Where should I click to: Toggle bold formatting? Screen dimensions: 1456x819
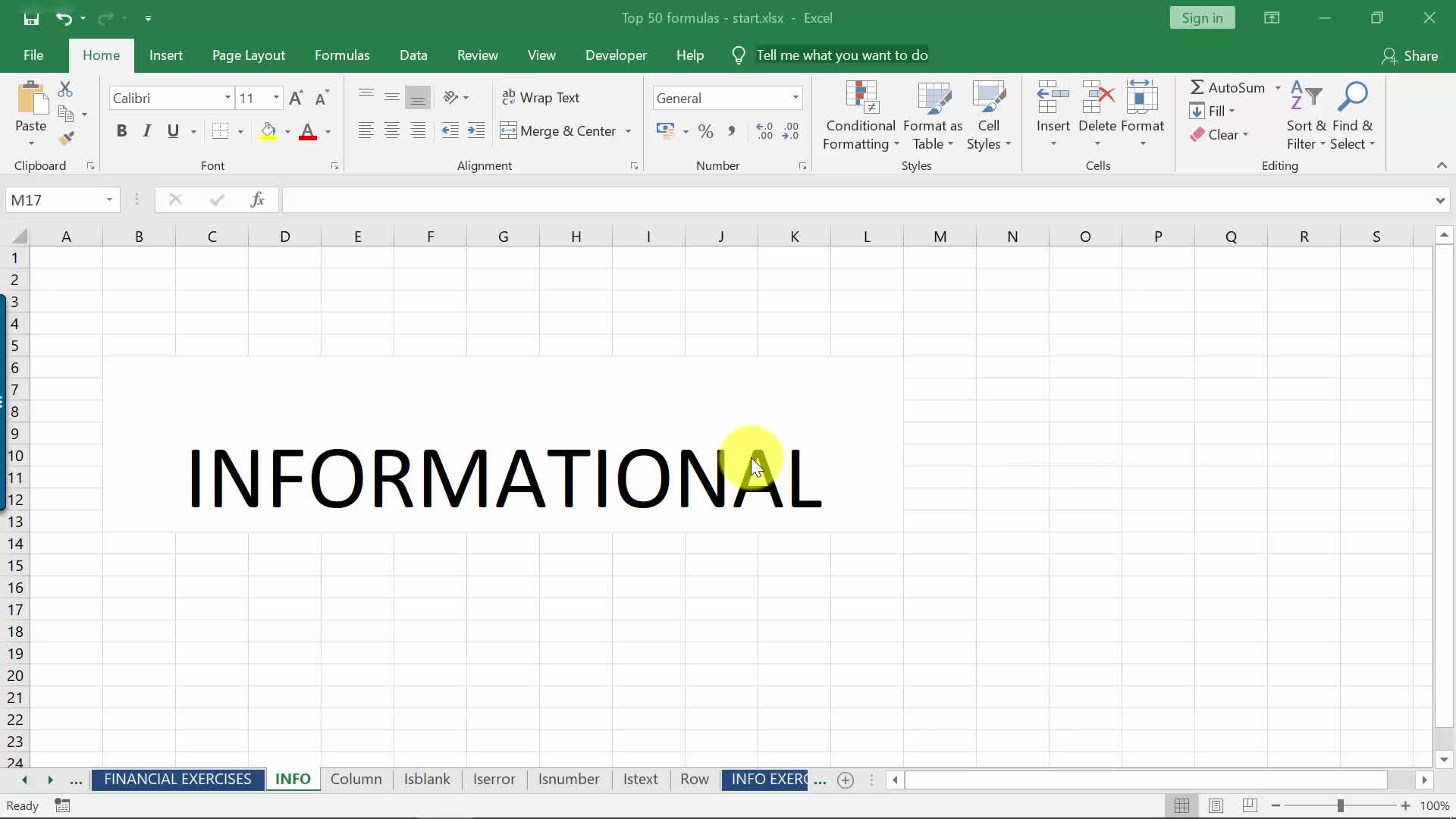[121, 131]
